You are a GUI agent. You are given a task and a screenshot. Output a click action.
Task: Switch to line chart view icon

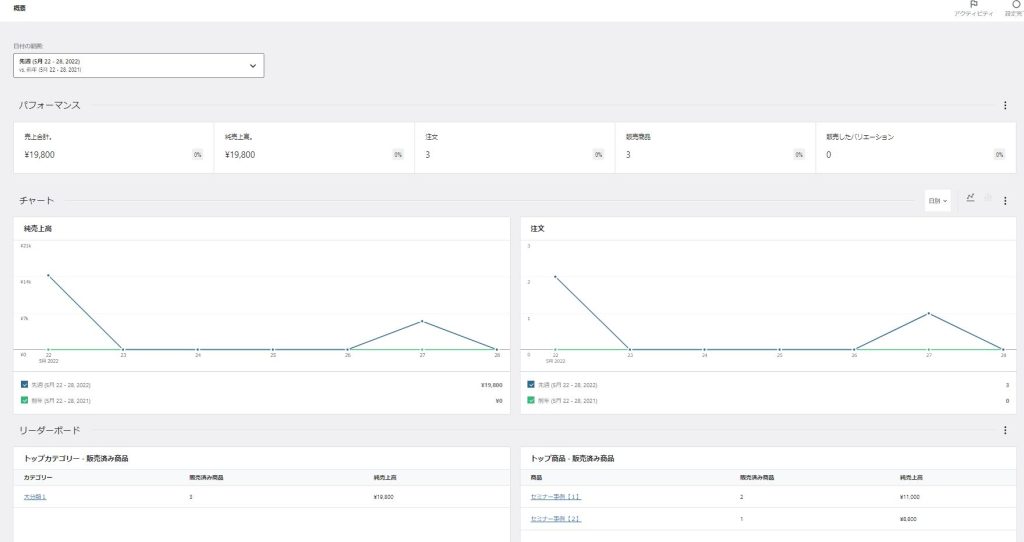970,199
